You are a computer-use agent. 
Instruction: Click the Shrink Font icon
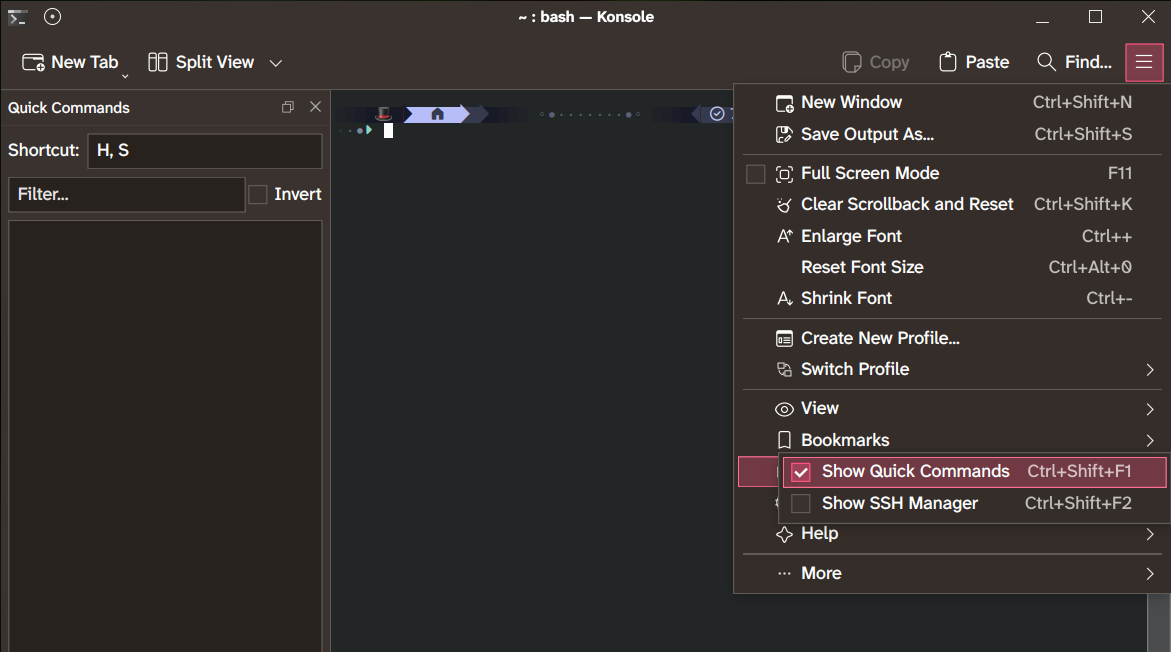point(784,299)
